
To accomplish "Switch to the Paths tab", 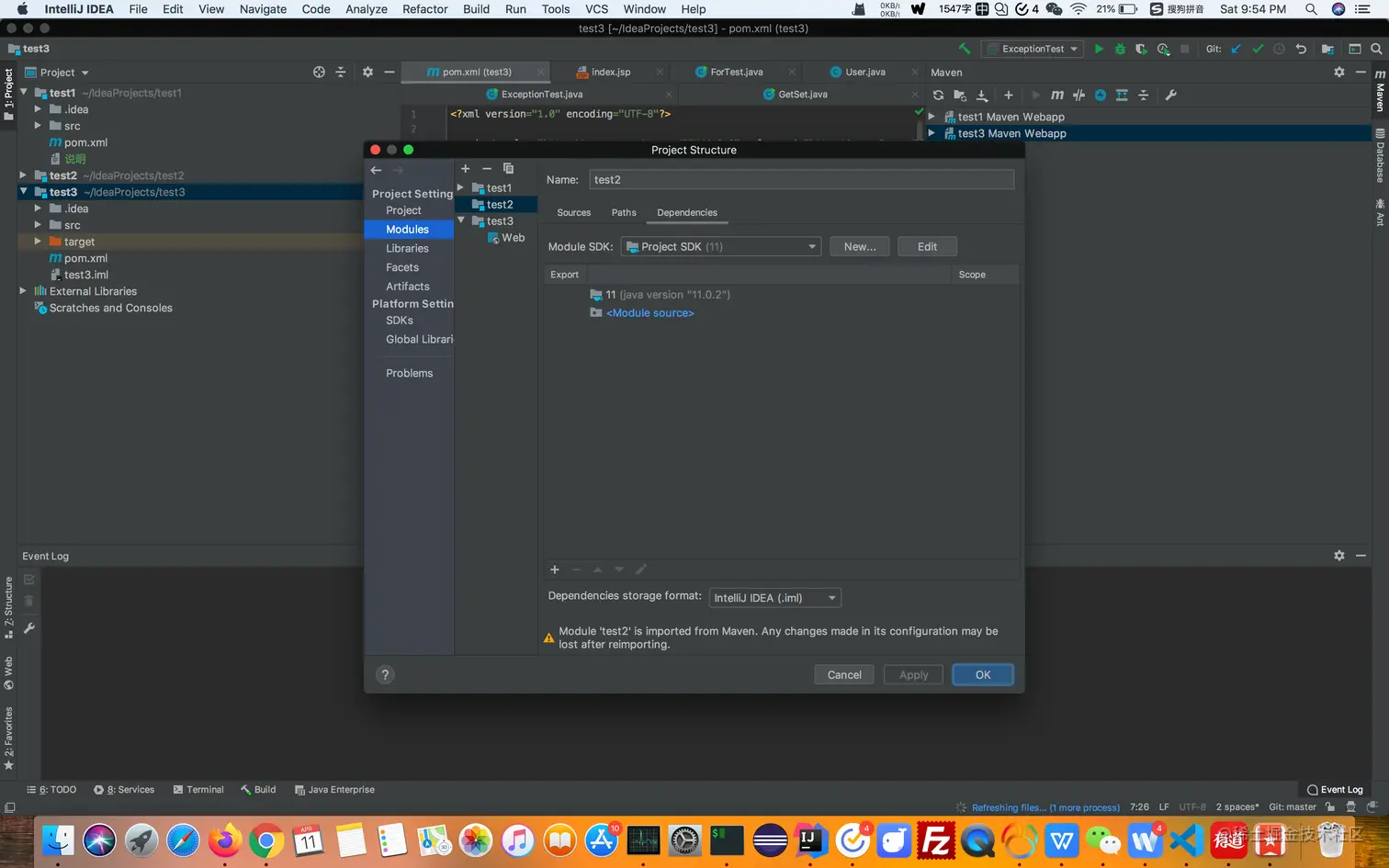I will (x=624, y=213).
